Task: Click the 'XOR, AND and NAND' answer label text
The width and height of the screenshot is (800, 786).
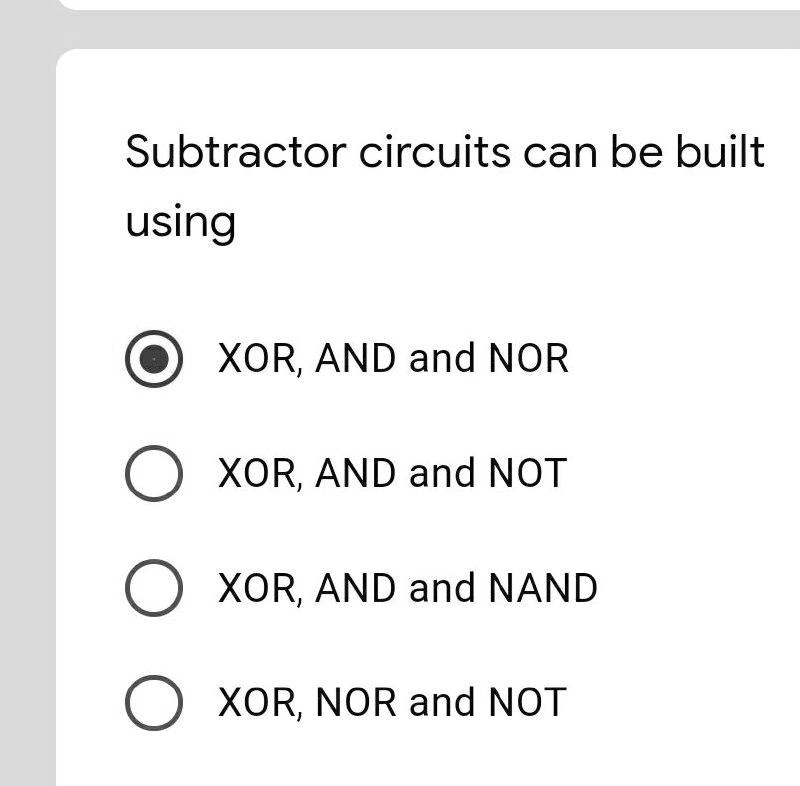Action: pyautogui.click(x=407, y=588)
